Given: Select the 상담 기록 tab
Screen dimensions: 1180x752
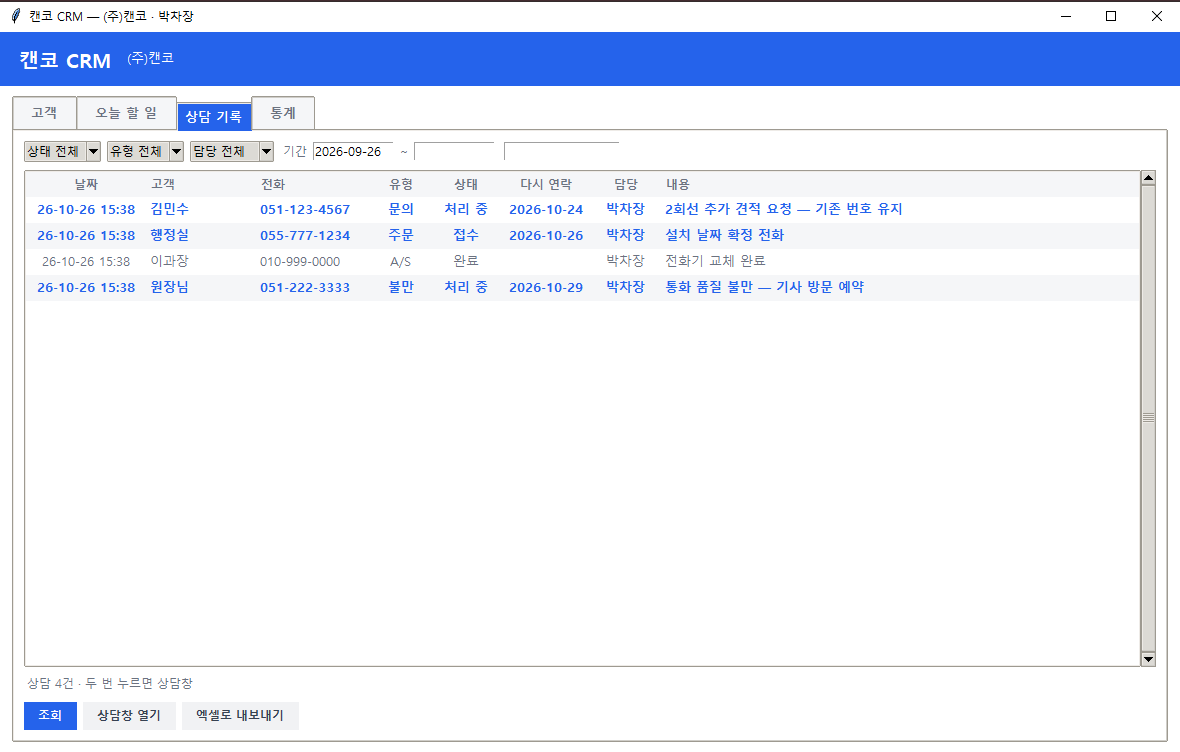Looking at the screenshot, I should pyautogui.click(x=214, y=116).
